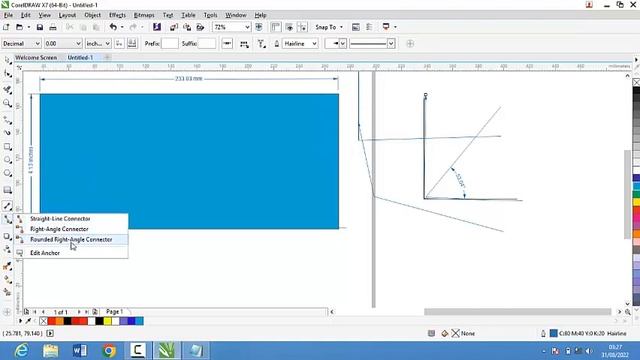
Task: Select the Rectangle tool in toolbox
Action: (7, 147)
